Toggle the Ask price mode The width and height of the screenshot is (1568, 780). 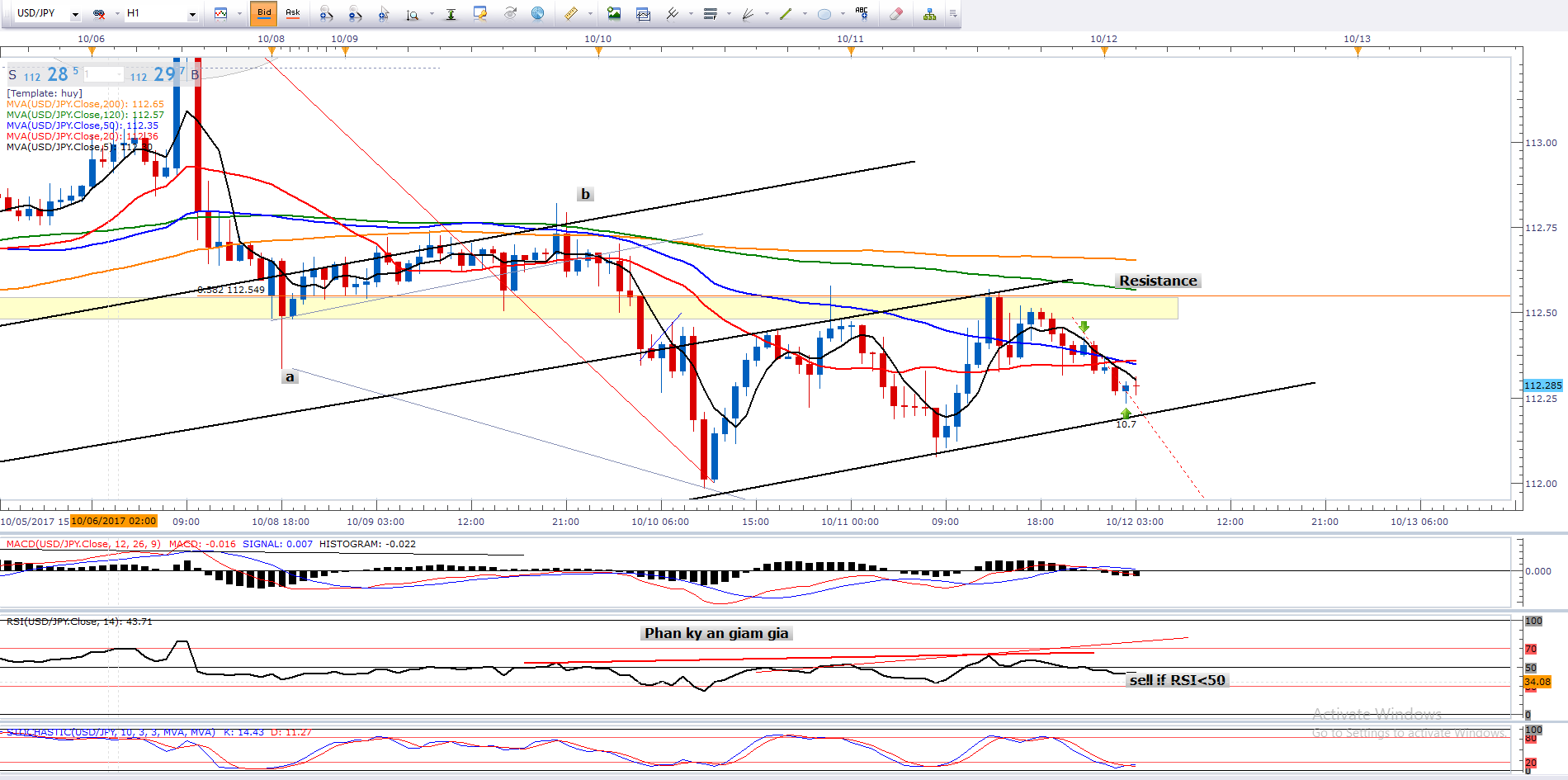click(x=292, y=13)
